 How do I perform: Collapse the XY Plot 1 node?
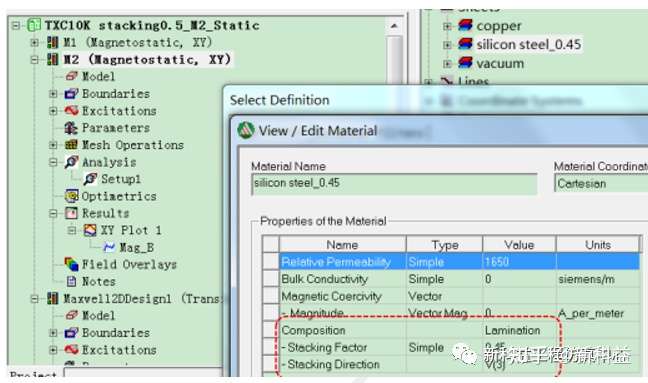coord(72,230)
